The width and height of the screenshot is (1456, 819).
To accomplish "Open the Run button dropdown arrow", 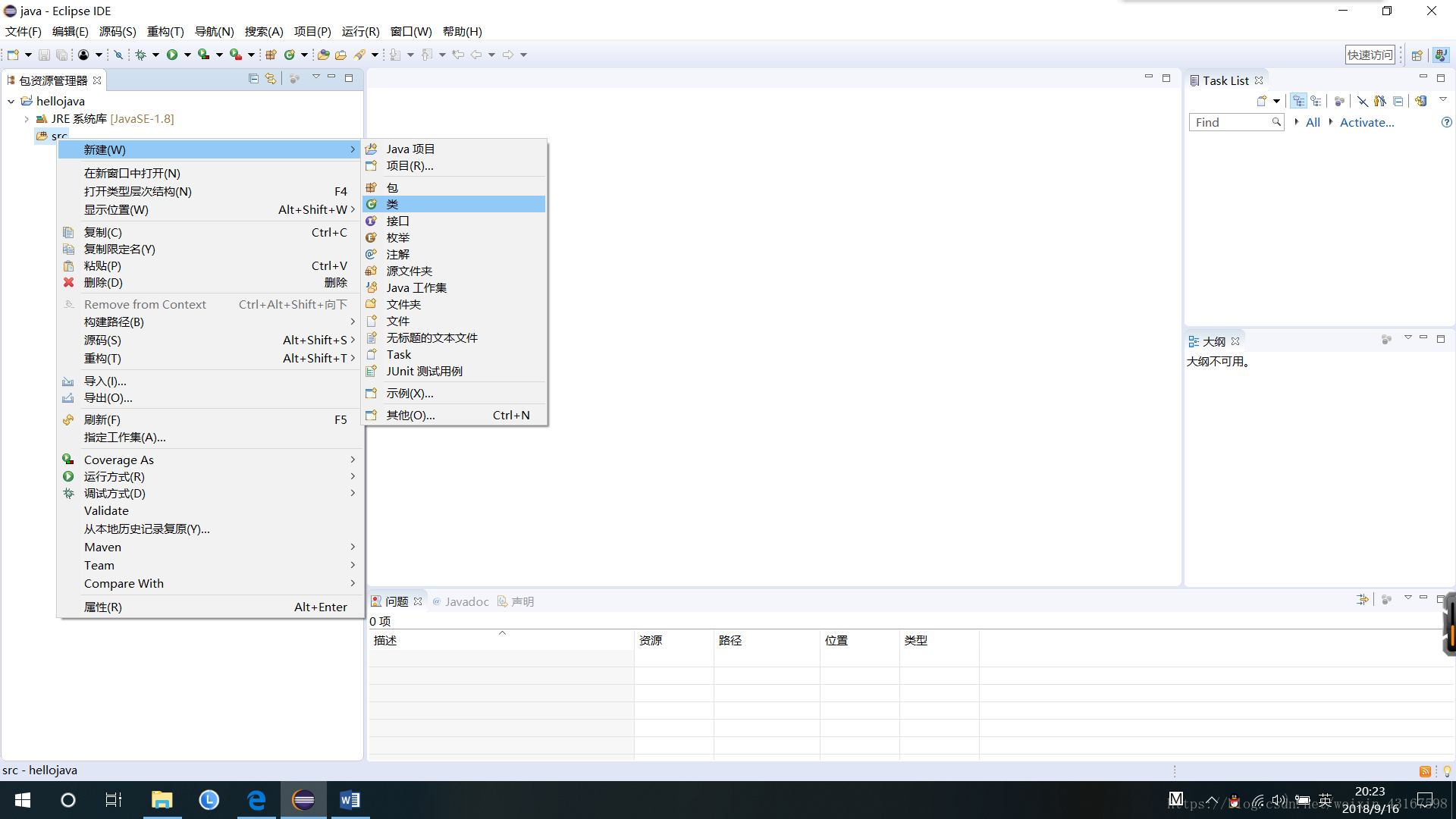I will [187, 55].
